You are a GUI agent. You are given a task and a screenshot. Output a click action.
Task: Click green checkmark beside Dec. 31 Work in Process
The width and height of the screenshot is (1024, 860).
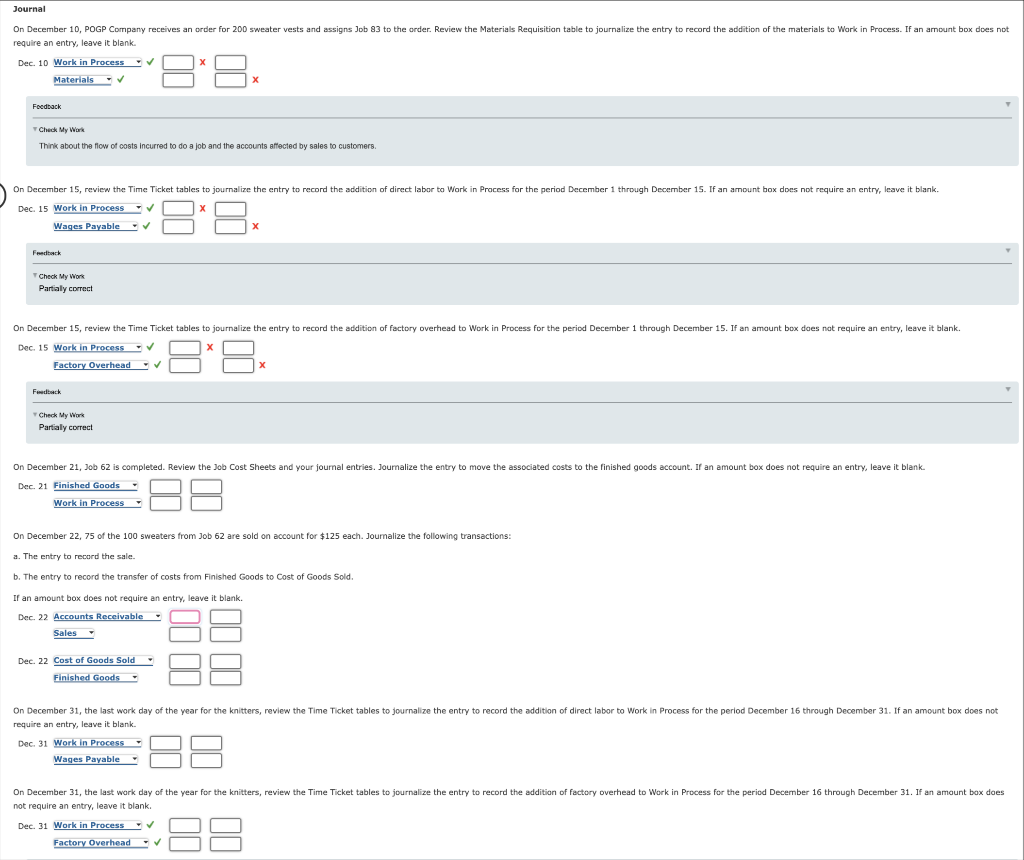click(x=149, y=825)
